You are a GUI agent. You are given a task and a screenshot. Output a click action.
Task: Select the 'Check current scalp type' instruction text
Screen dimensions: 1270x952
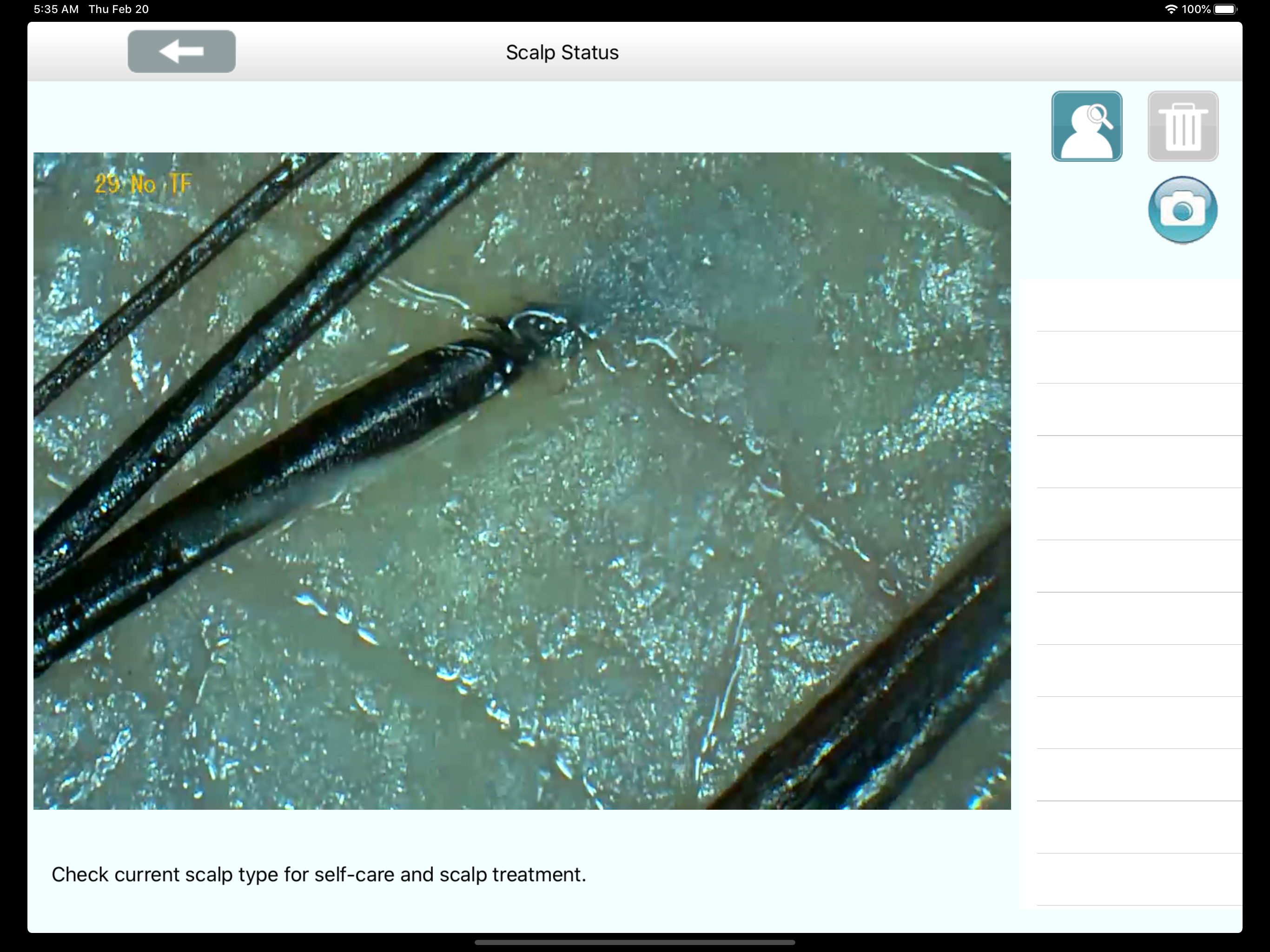point(318,874)
